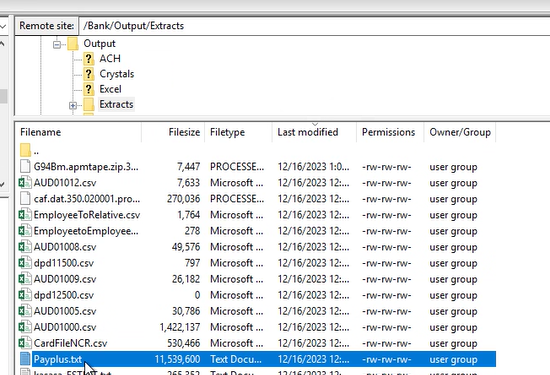Viewport: 550px width, 375px height.
Task: Click the ACH unknown-folder question icon
Action: 88,59
